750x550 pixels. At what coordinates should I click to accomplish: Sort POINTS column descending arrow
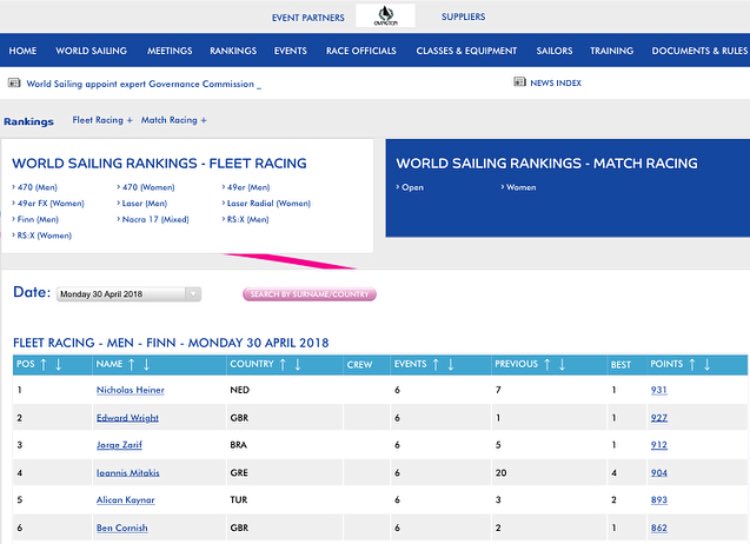coord(707,364)
